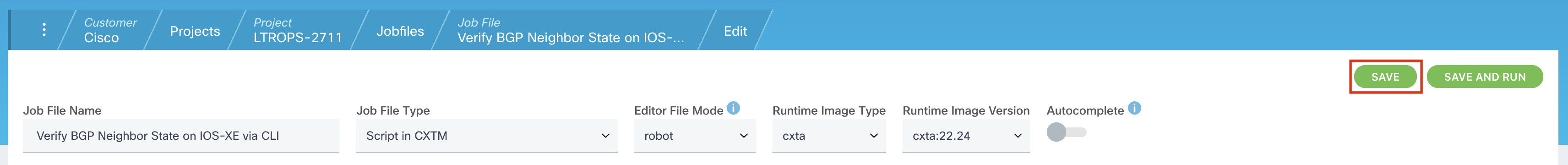The height and width of the screenshot is (165, 1568).
Task: Click into the Job File Name field
Action: (181, 136)
